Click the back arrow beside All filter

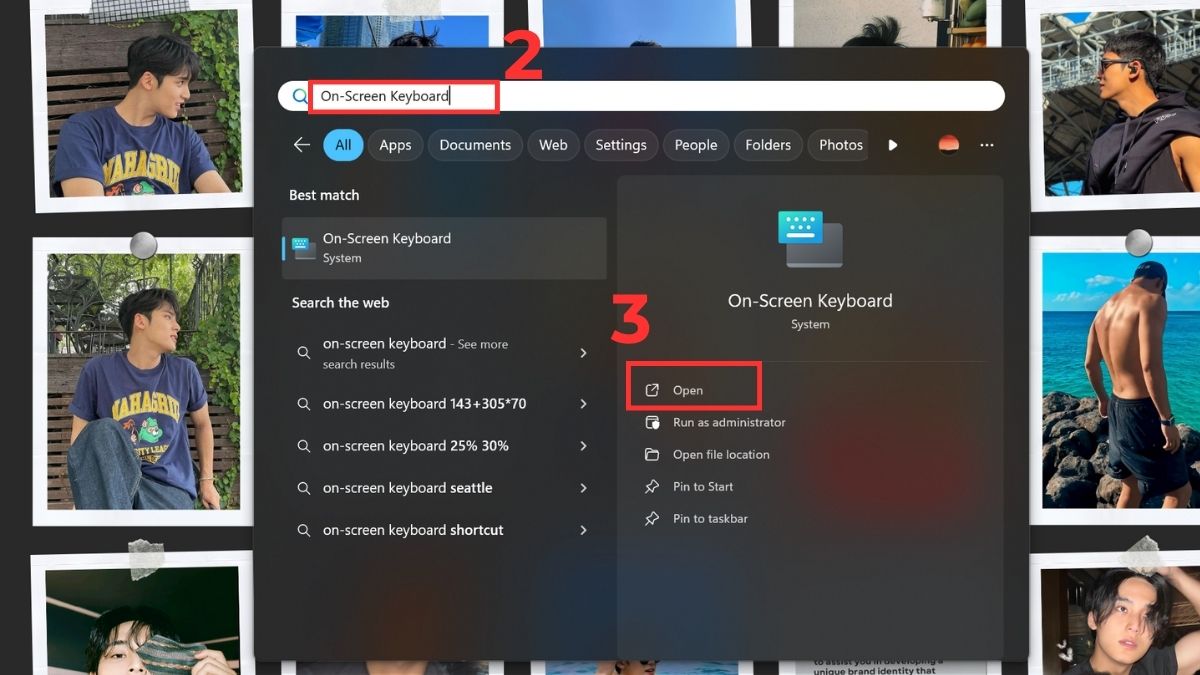point(301,145)
